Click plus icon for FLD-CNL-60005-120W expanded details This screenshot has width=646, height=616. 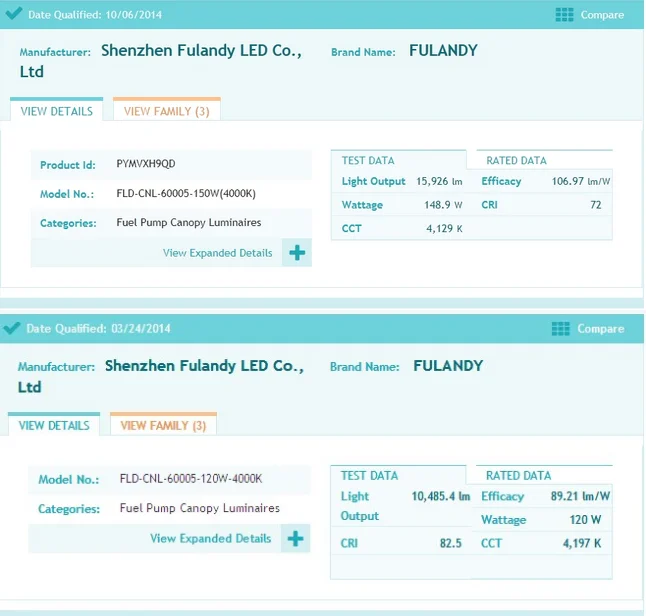coord(295,539)
